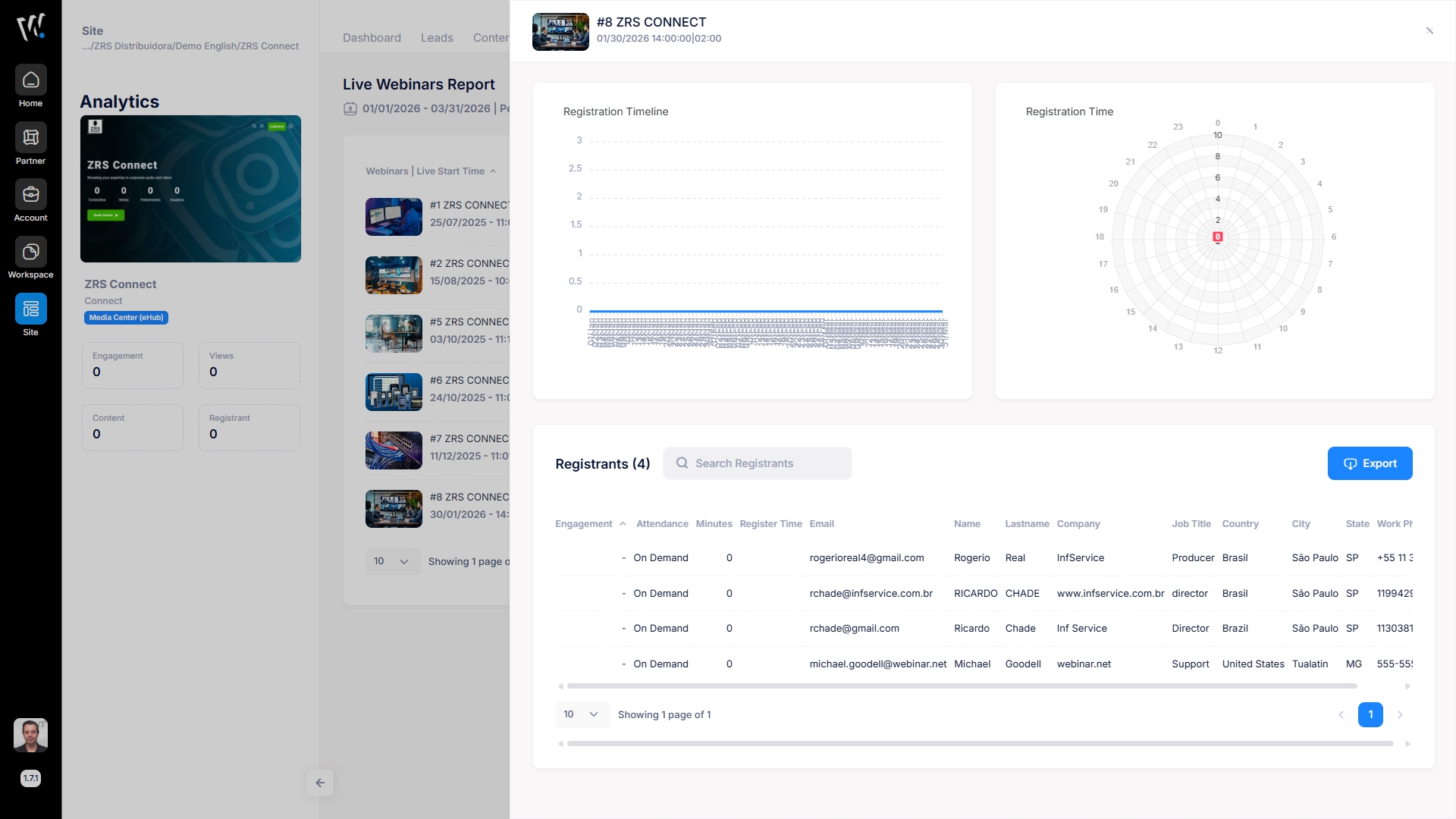Sort by Register Time column header
This screenshot has height=819, width=1456.
click(x=770, y=524)
